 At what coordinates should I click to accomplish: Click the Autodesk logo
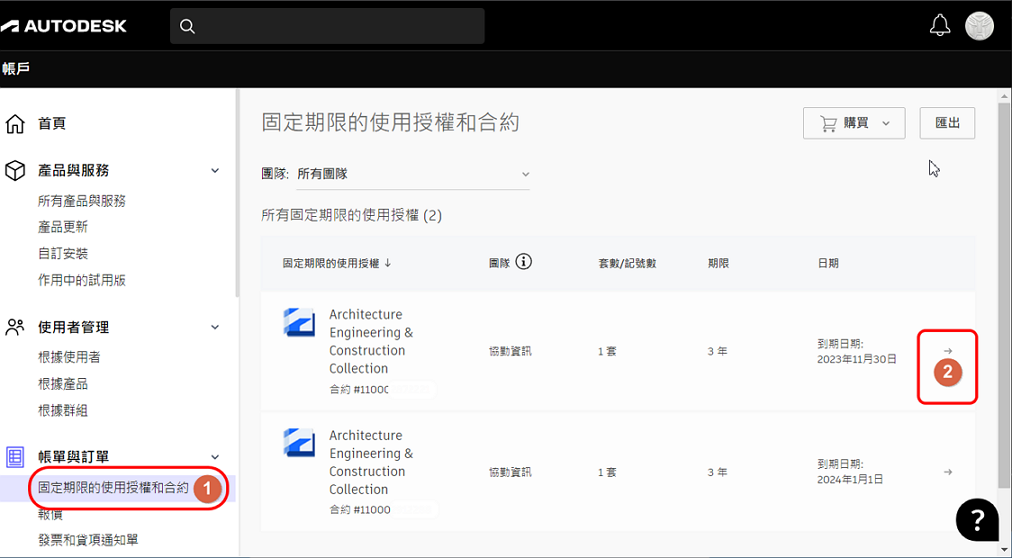[x=63, y=26]
